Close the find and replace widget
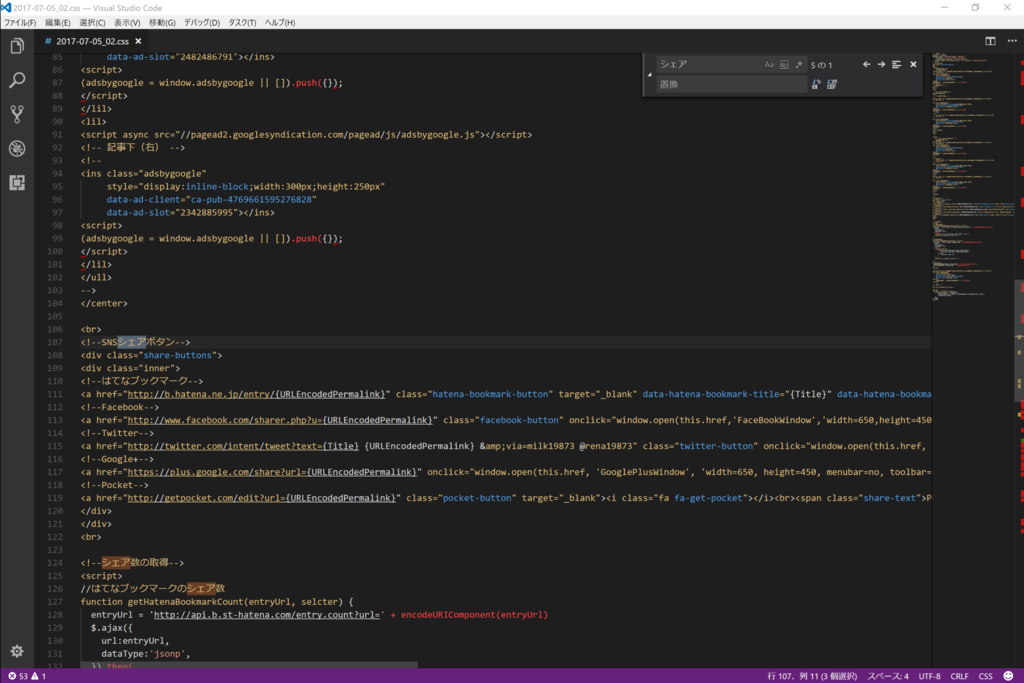 pyautogui.click(x=913, y=64)
